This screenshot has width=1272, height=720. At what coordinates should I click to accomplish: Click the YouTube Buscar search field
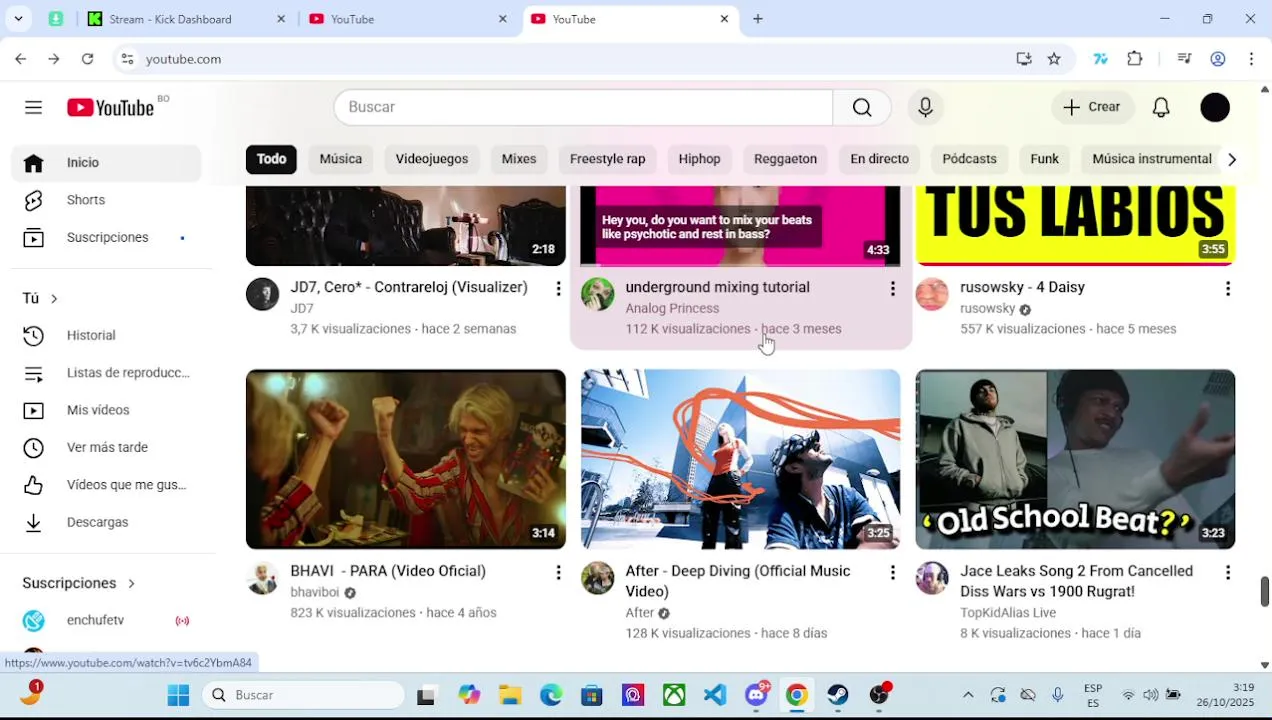pyautogui.click(x=583, y=107)
